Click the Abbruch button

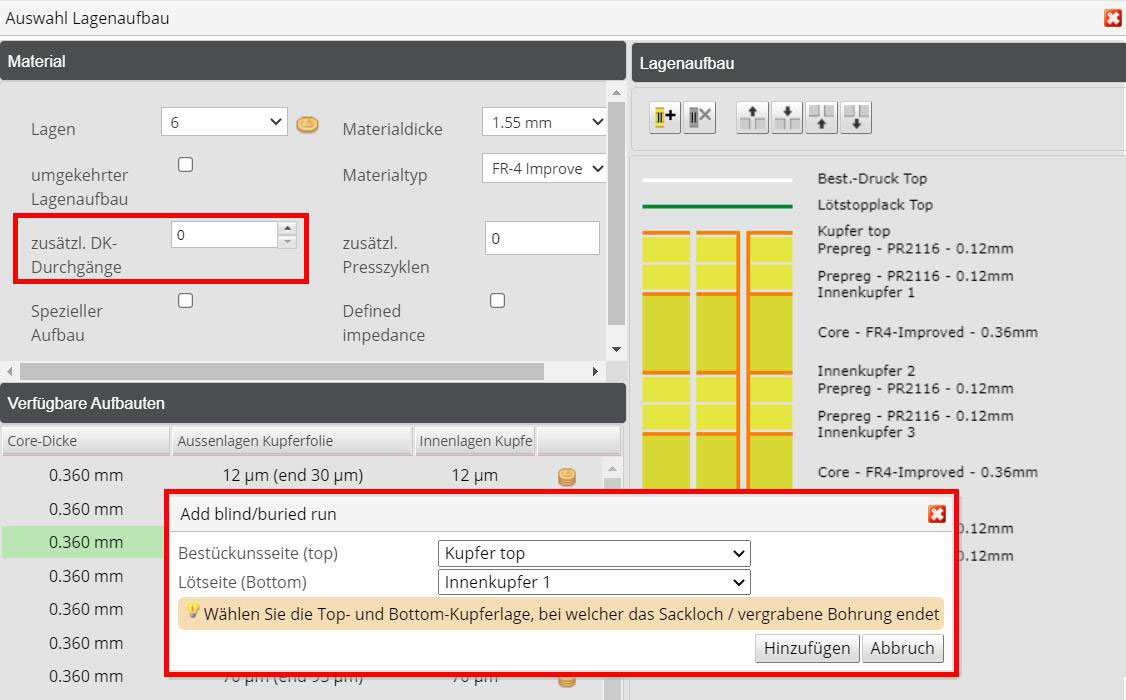(x=902, y=648)
